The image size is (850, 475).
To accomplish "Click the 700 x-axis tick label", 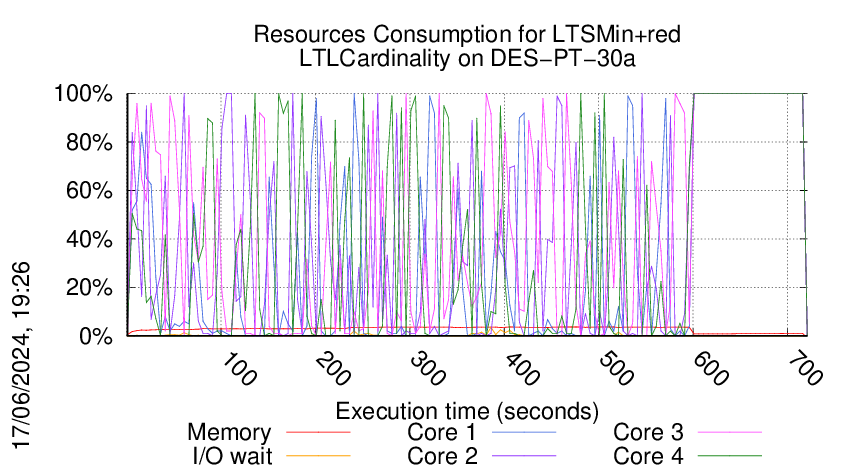I will pos(805,369).
